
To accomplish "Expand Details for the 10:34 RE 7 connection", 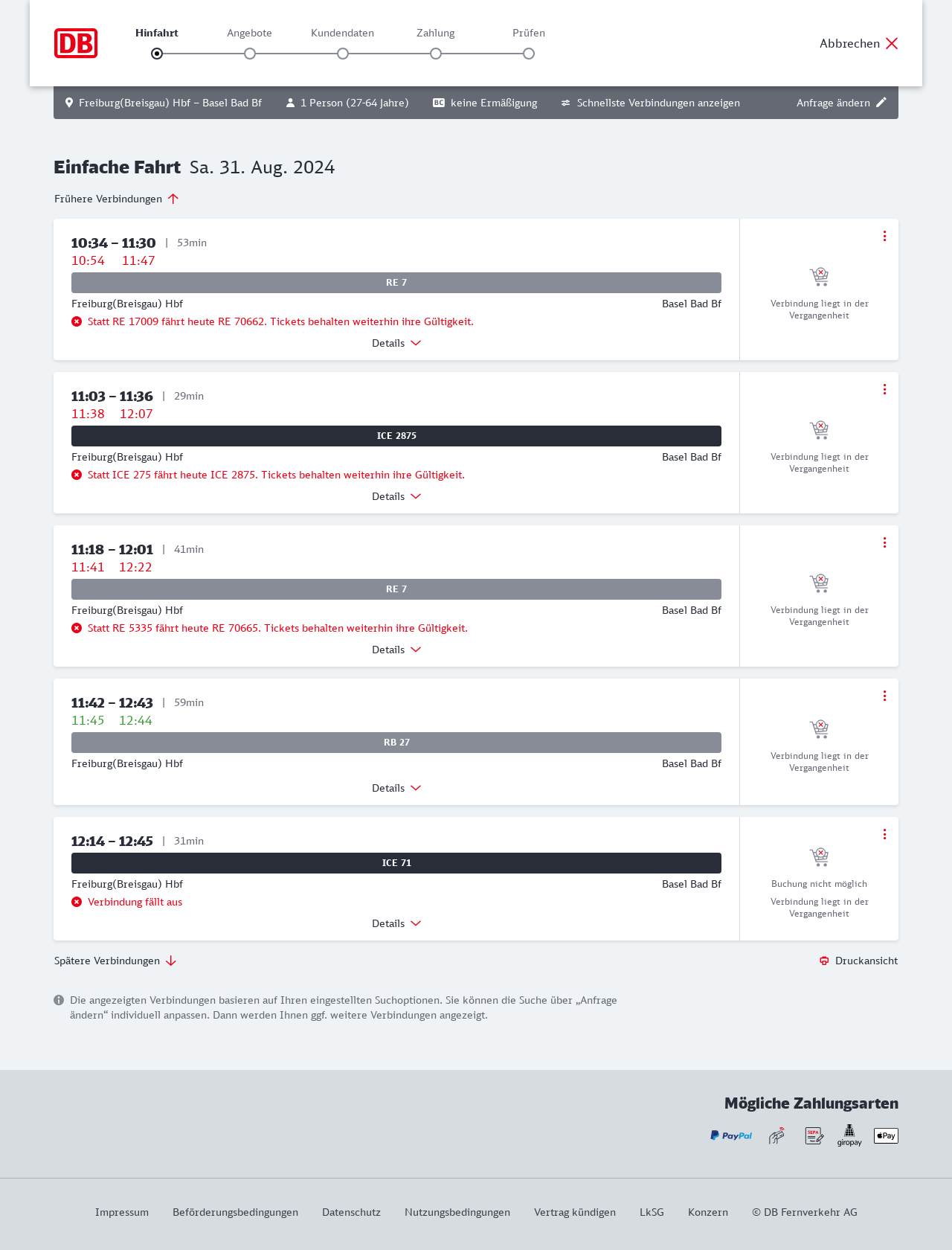I will [396, 343].
